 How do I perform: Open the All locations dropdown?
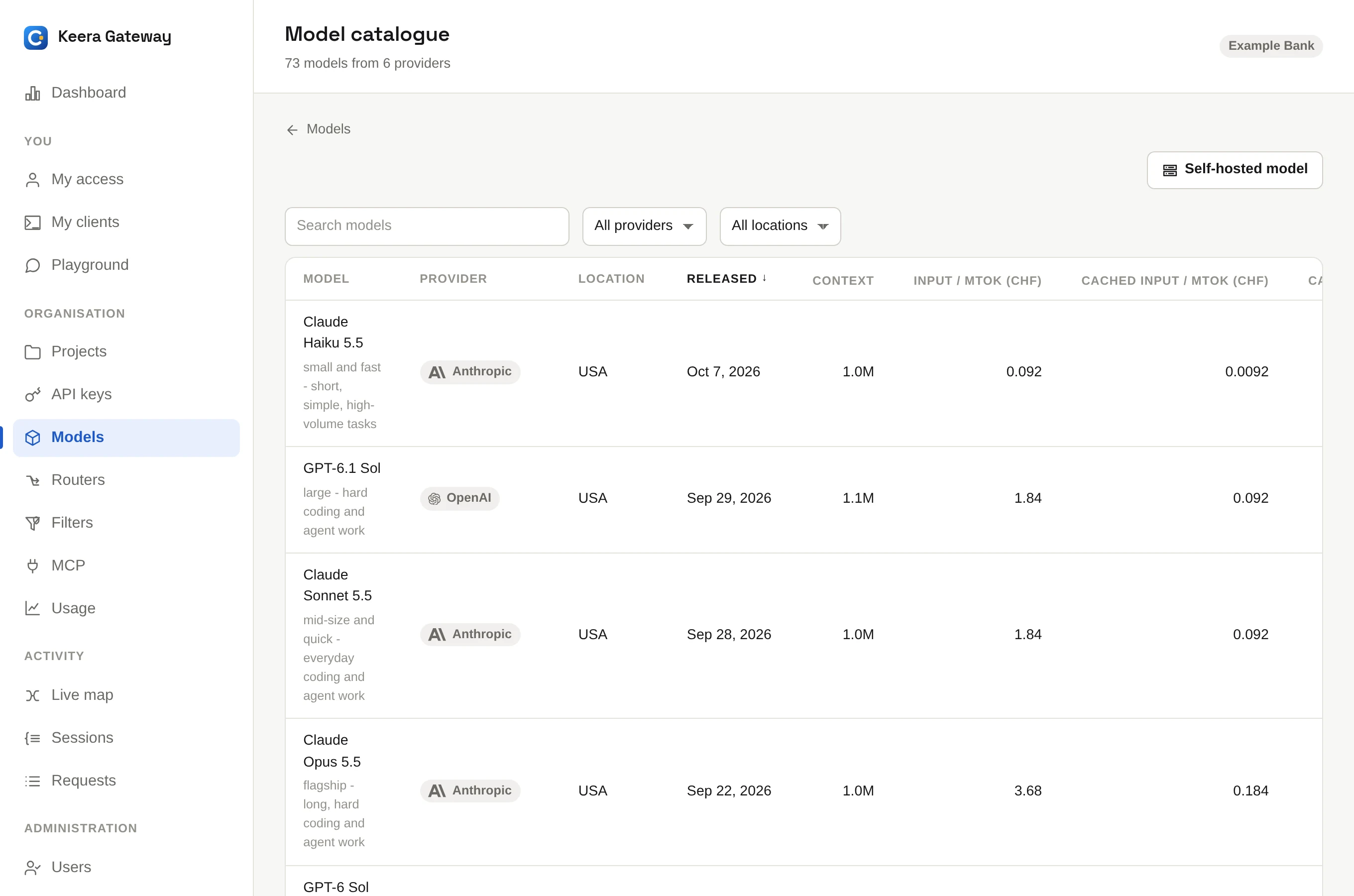[x=780, y=226]
